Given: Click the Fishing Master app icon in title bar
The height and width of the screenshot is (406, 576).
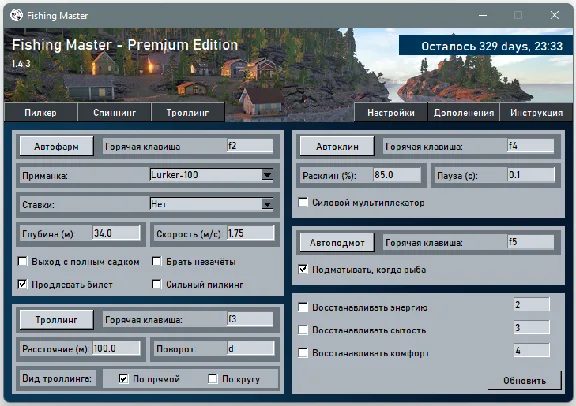Looking at the screenshot, I should tap(16, 15).
